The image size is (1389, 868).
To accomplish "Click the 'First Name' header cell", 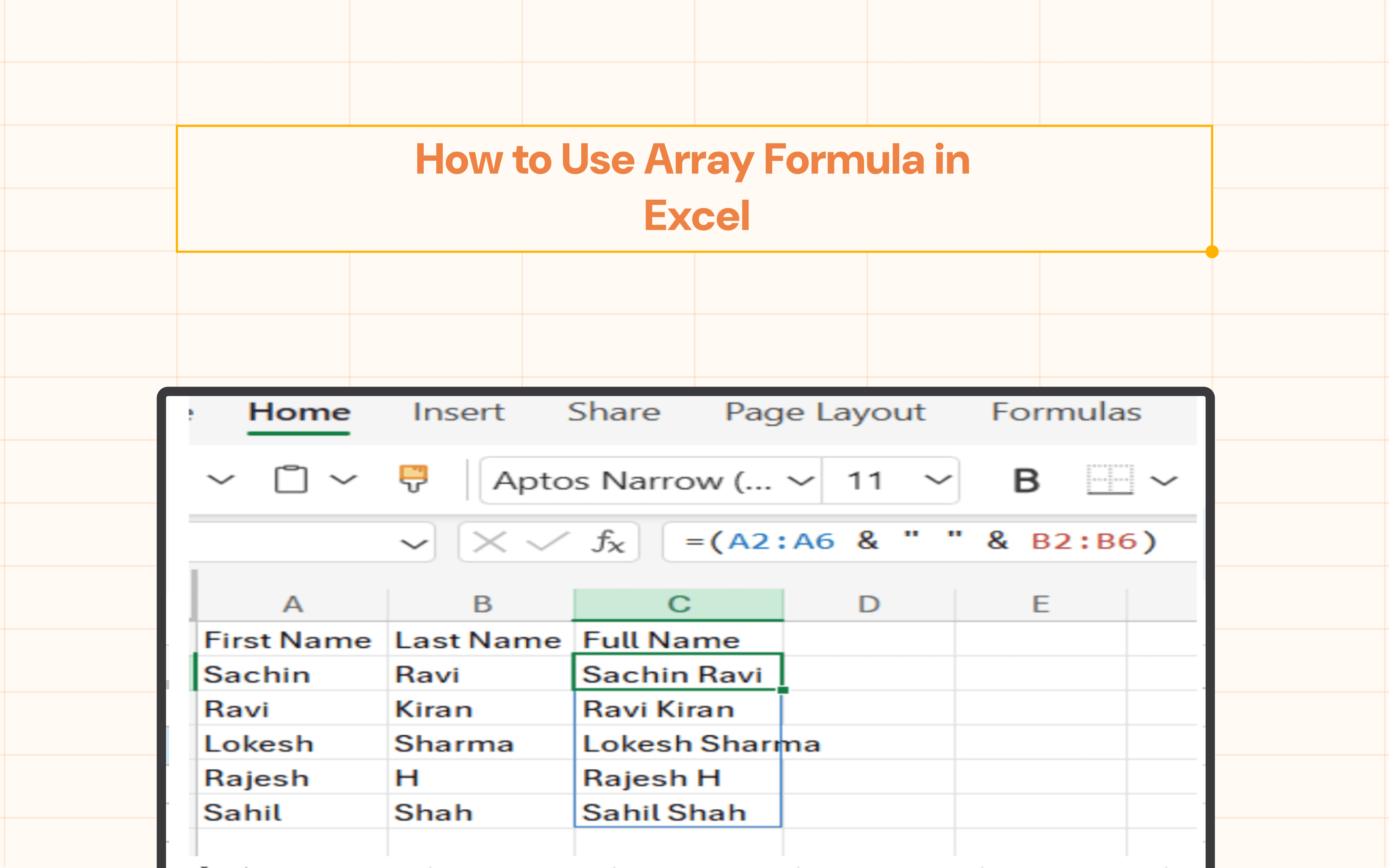I will (x=293, y=639).
